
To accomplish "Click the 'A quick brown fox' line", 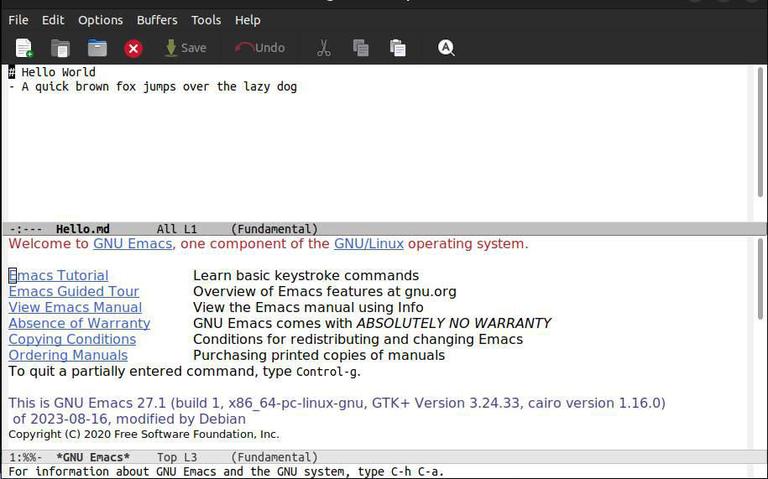I will coord(153,87).
